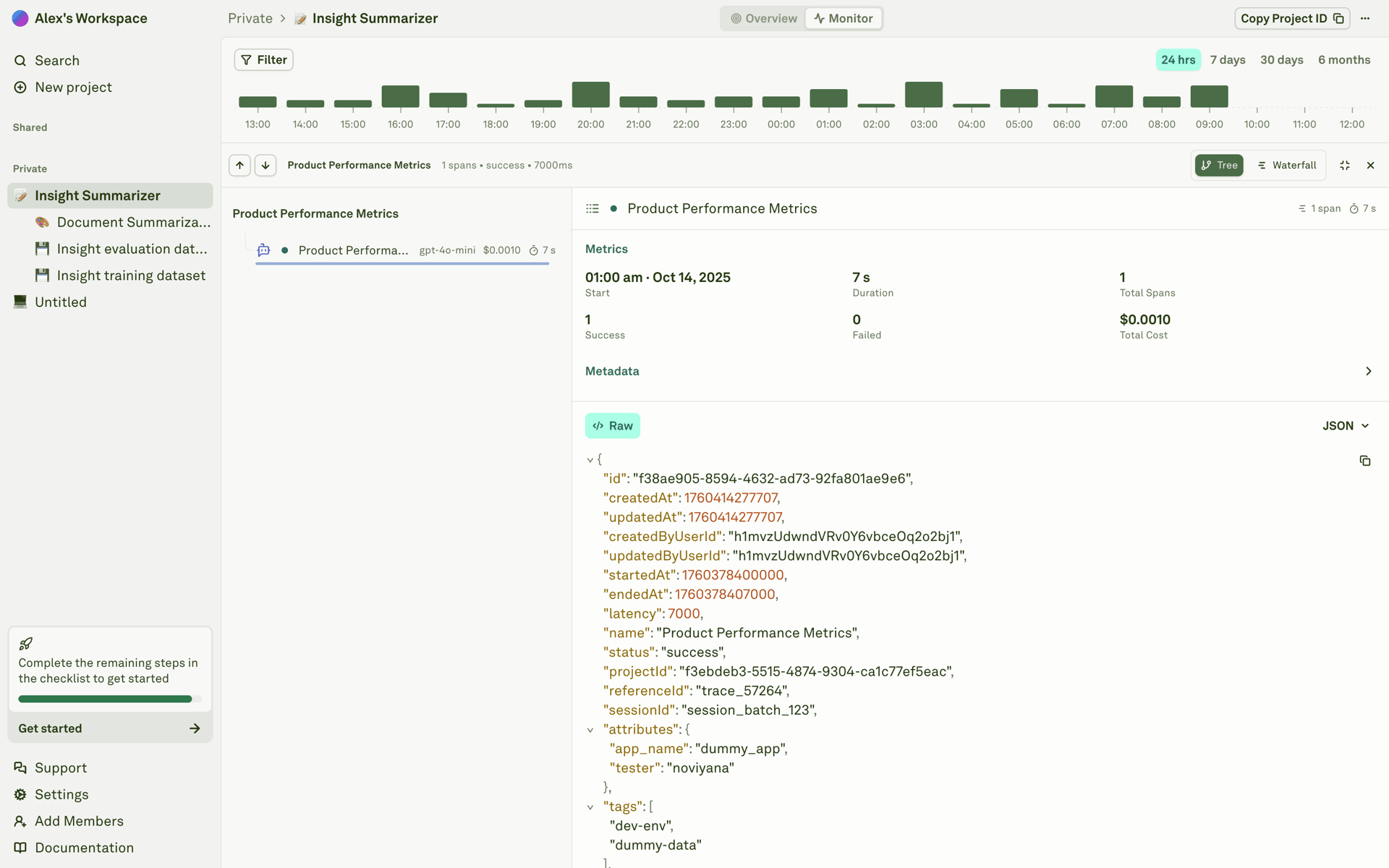Screen dimensions: 1389x868
Task: Collapse the trace panel with minimize icon
Action: 1345,166
